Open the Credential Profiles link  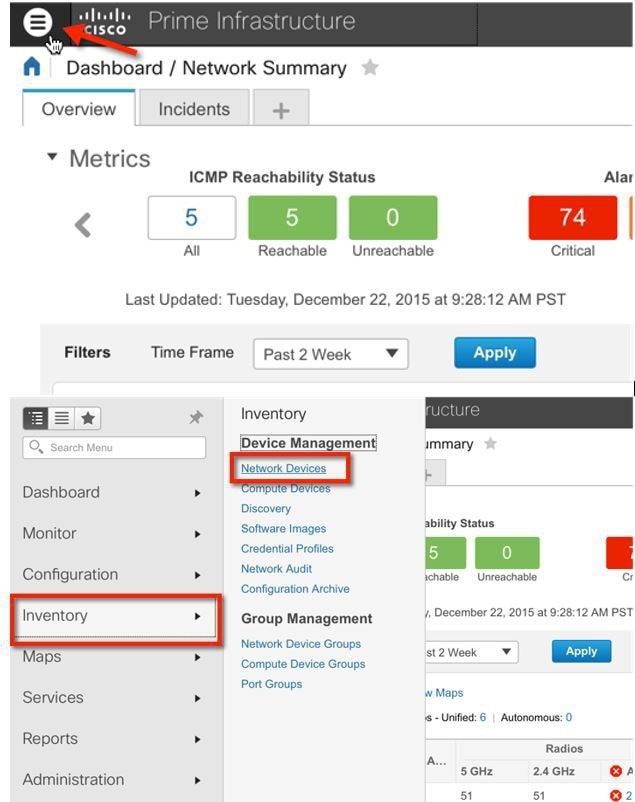coord(287,548)
